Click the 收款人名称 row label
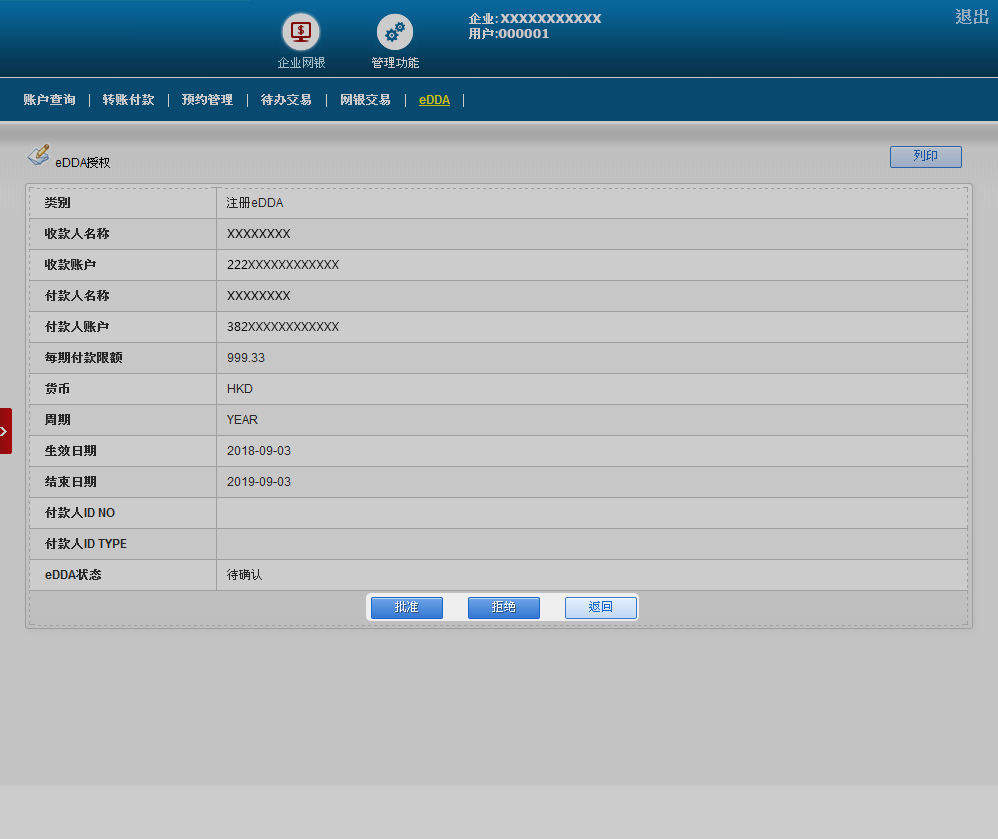Screen dimensions: 998x839 (x=77, y=234)
